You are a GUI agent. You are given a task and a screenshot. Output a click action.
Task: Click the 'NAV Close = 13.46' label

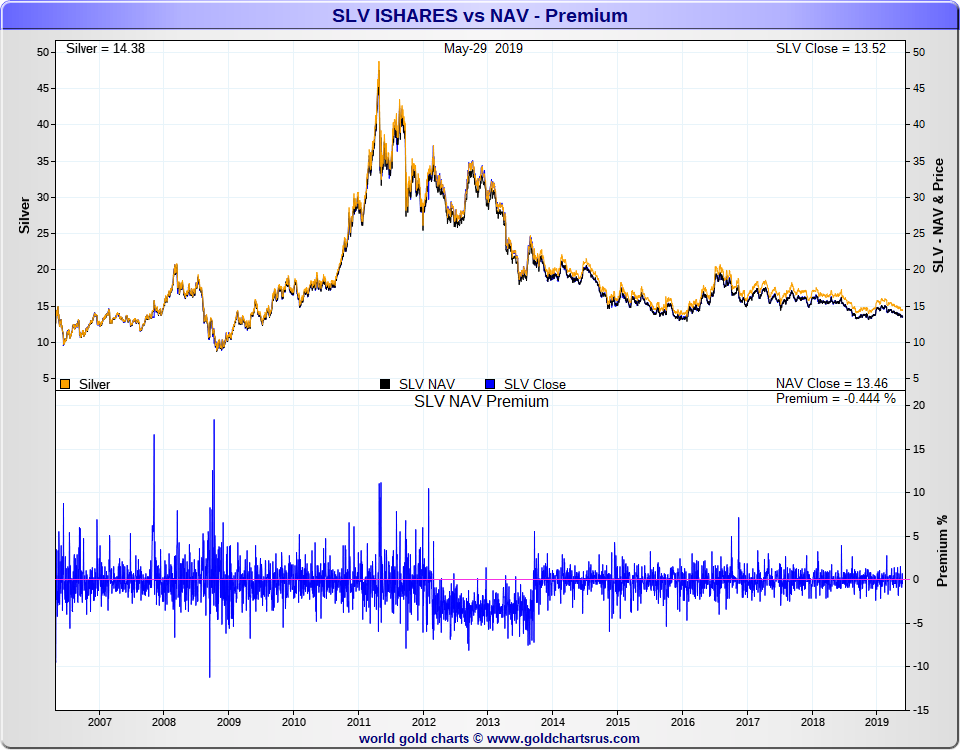pos(831,383)
